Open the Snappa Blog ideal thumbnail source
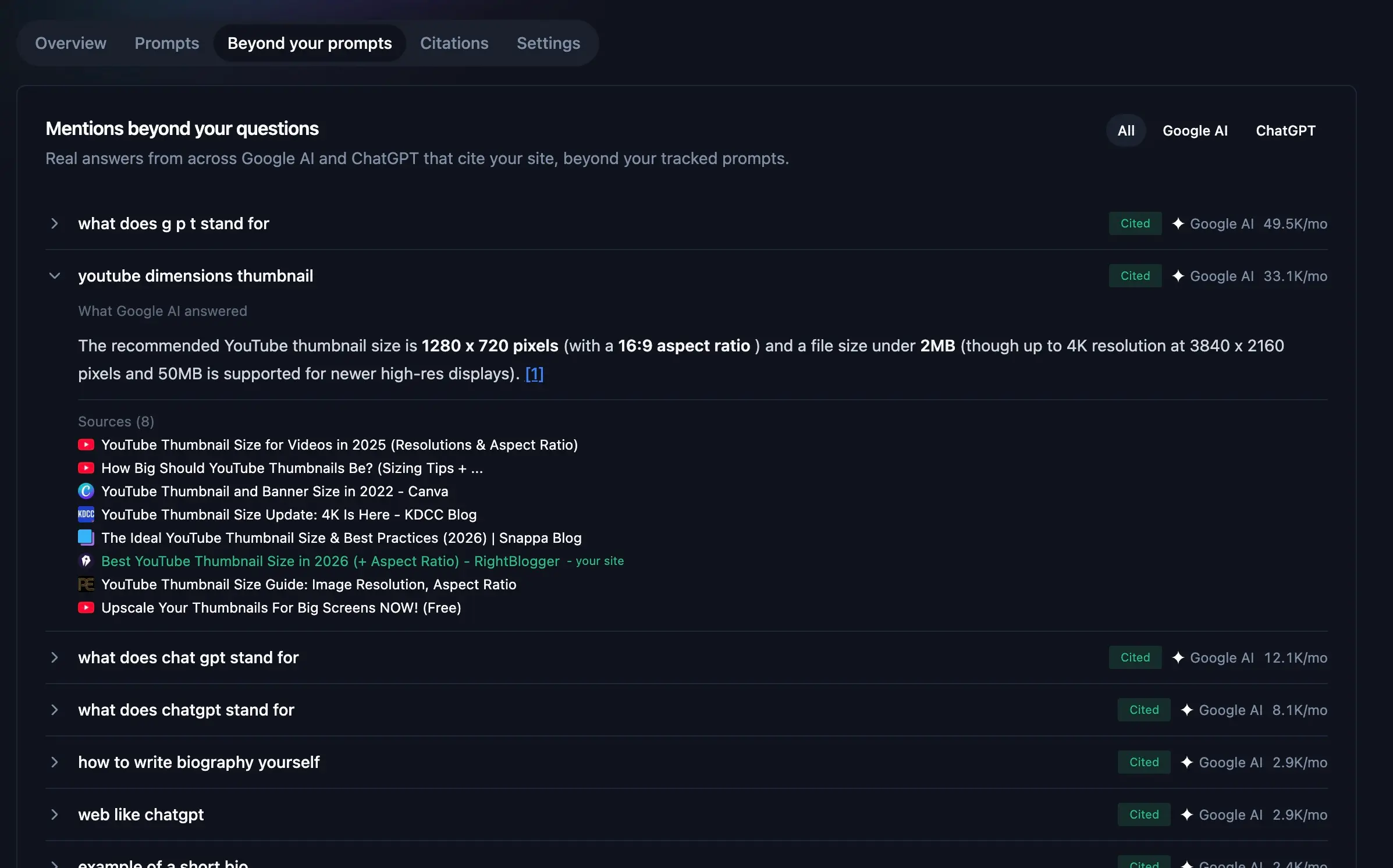The image size is (1393, 868). (341, 538)
